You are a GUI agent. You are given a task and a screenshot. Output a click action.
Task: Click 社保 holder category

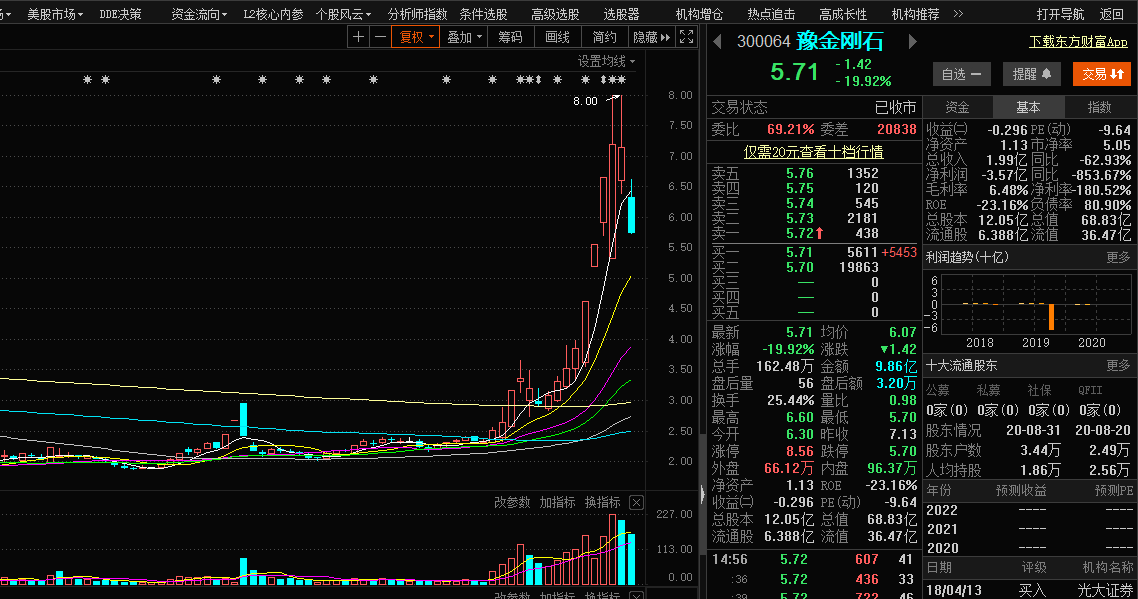1039,390
